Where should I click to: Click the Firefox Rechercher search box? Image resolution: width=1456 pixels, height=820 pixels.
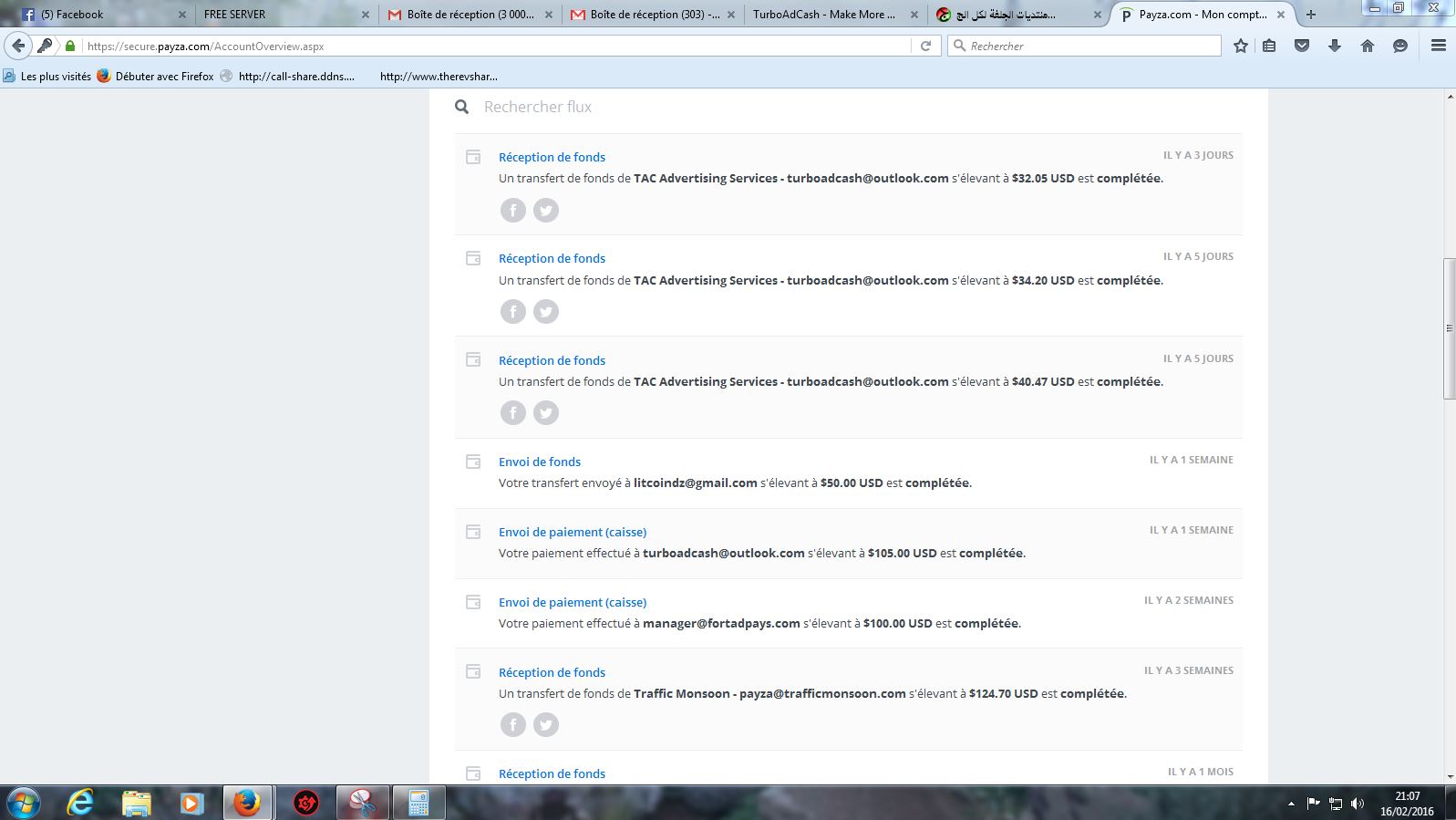click(1085, 46)
